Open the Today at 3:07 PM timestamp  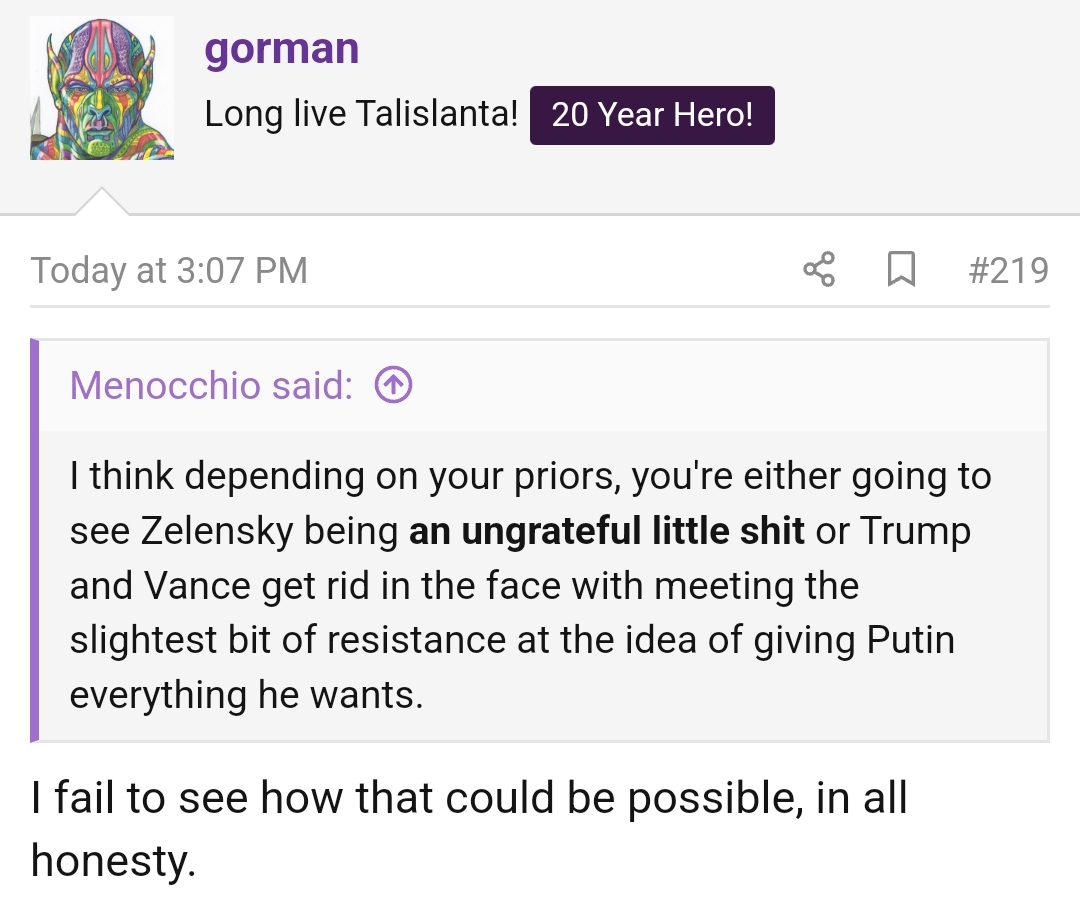[x=169, y=270]
